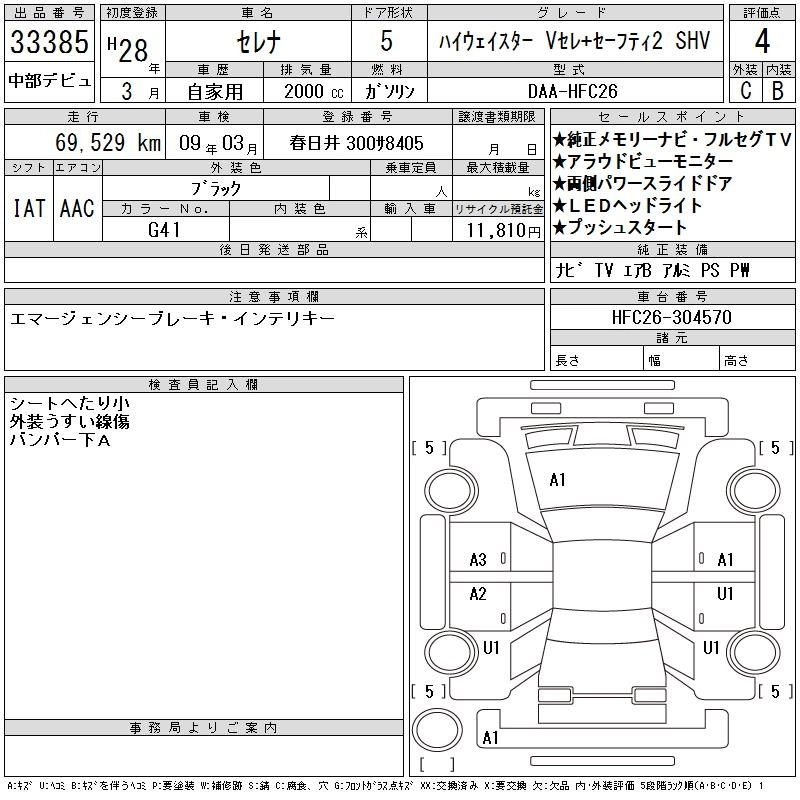Viewport: 800px width, 800px height.
Task: Select sales point 両側パワースライドドア
Action: click(642, 184)
